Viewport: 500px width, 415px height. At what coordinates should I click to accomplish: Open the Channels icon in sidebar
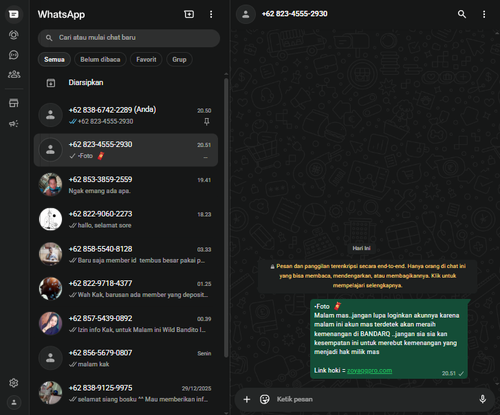pyautogui.click(x=14, y=55)
